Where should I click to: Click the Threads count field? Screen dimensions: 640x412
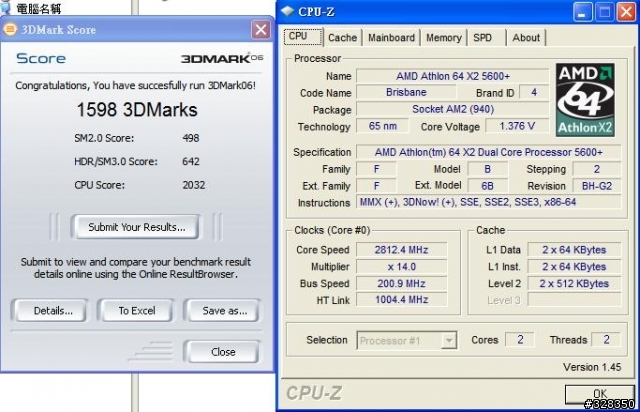click(x=606, y=340)
